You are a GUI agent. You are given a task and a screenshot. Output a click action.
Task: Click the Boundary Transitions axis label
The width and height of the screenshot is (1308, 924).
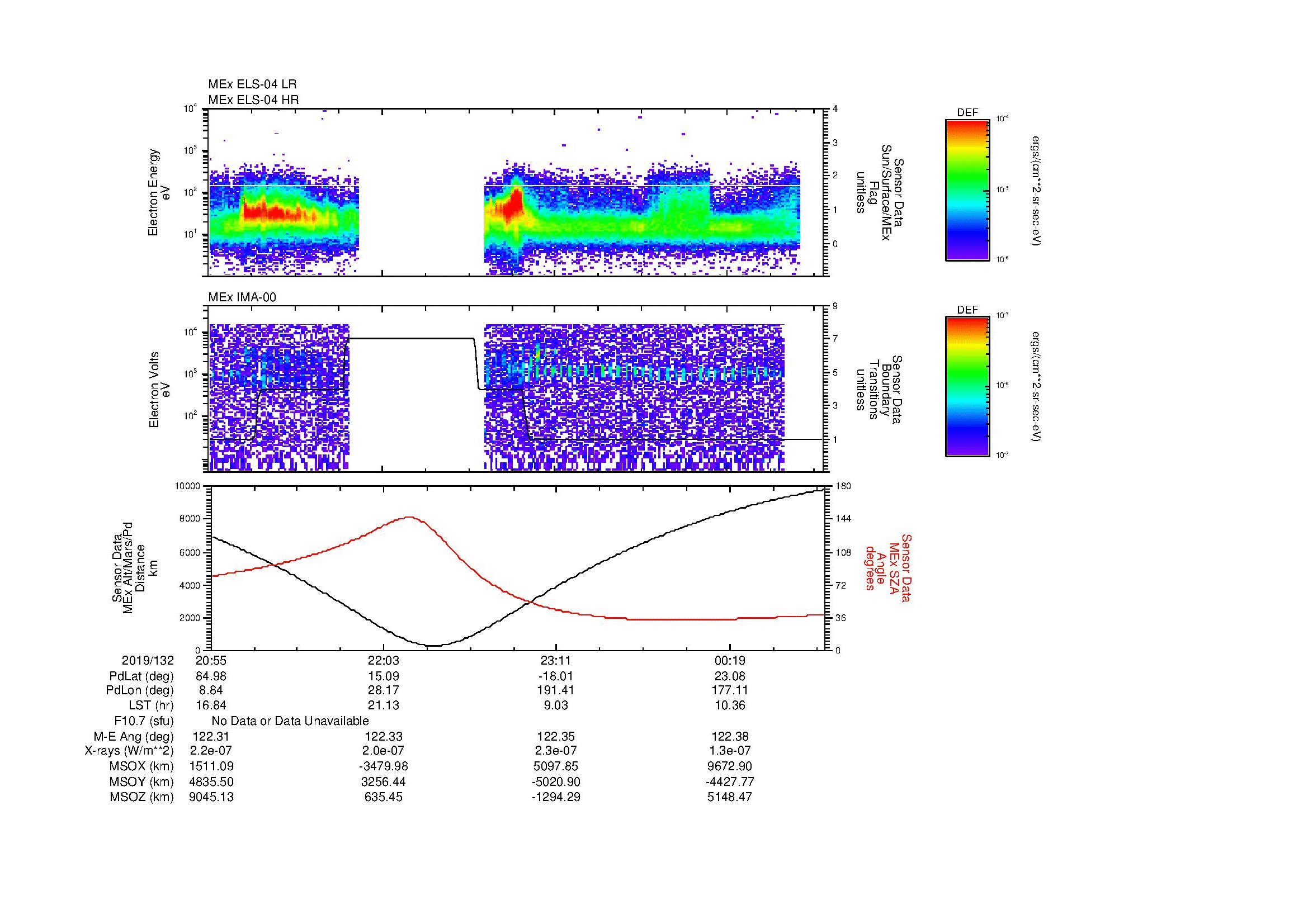pyautogui.click(x=879, y=390)
